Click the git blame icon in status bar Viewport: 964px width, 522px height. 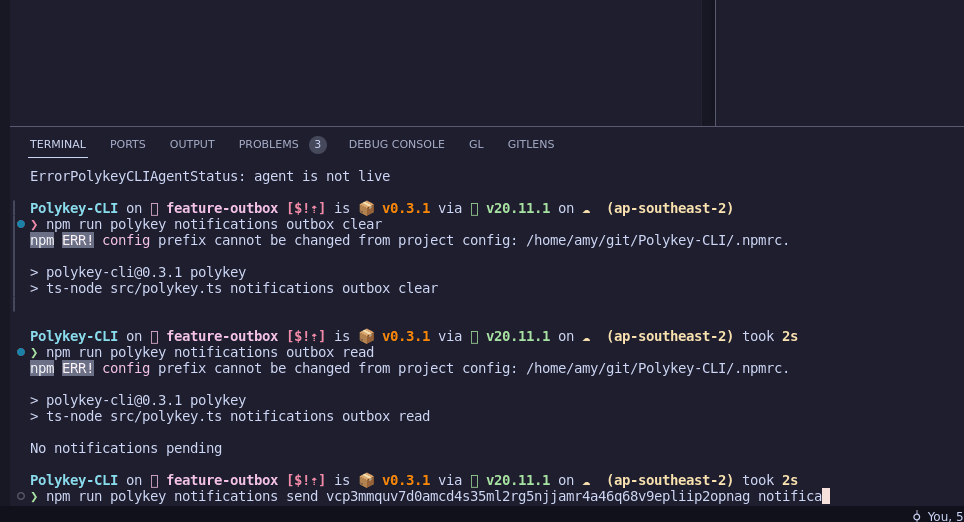(917, 516)
